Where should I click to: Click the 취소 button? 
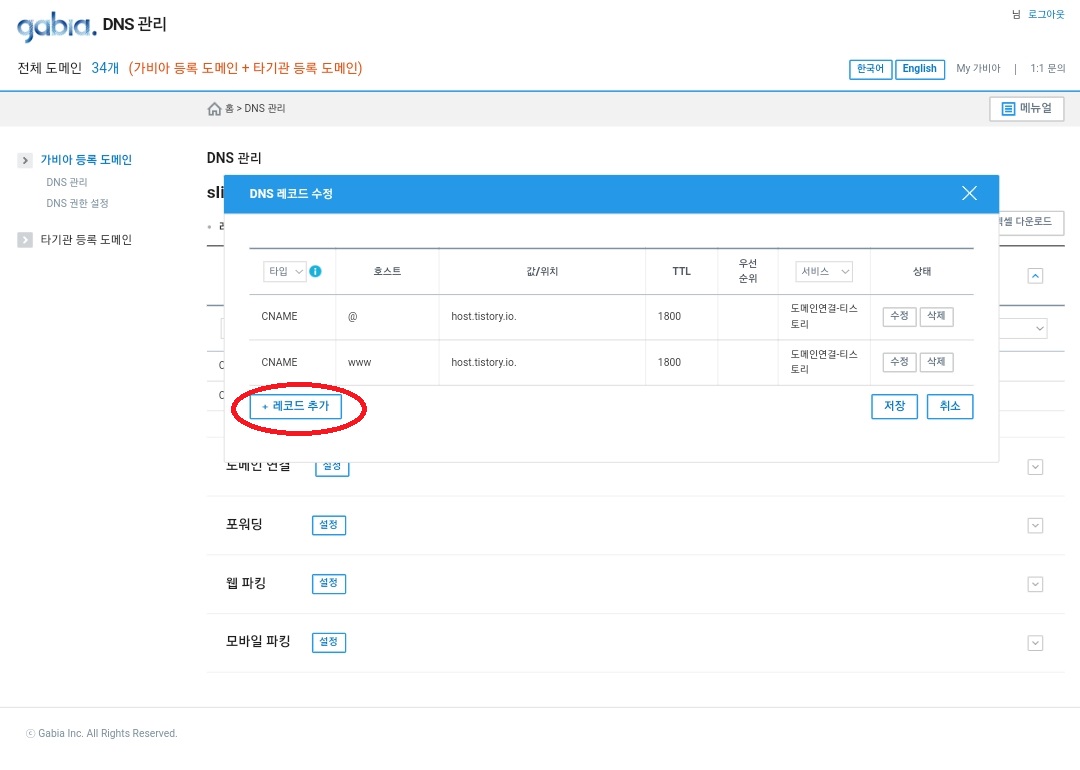click(950, 406)
